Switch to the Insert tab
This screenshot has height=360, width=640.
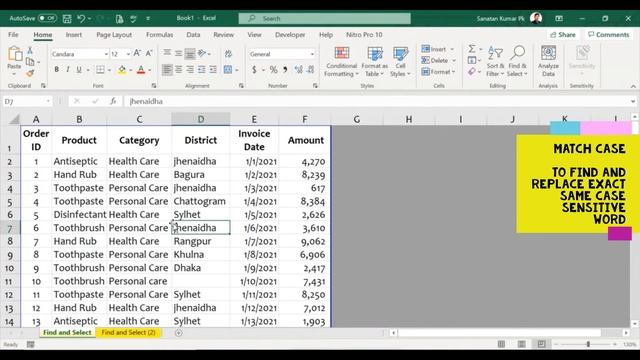coord(73,35)
